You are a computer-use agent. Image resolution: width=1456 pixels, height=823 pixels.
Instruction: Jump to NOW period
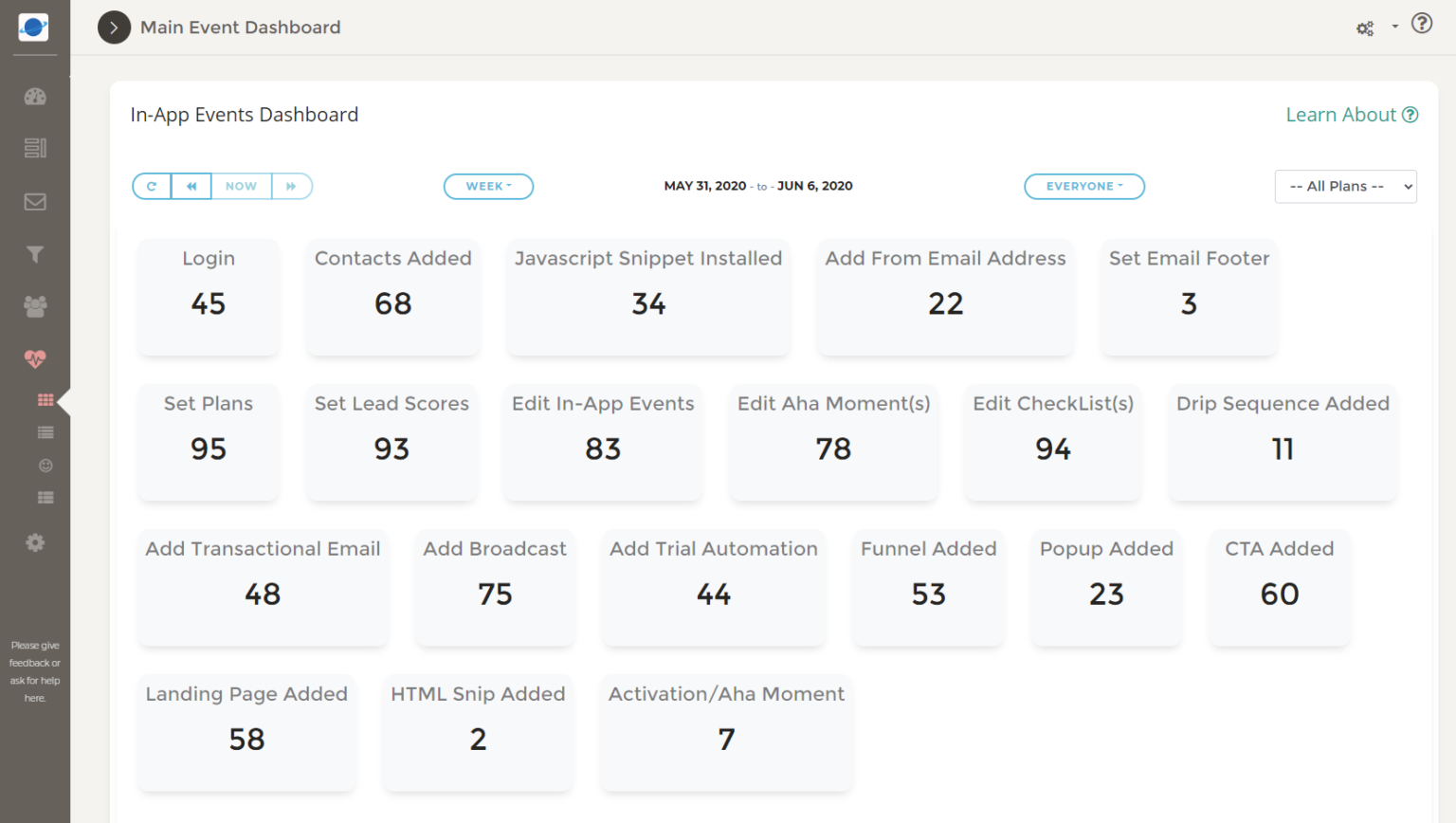coord(242,187)
